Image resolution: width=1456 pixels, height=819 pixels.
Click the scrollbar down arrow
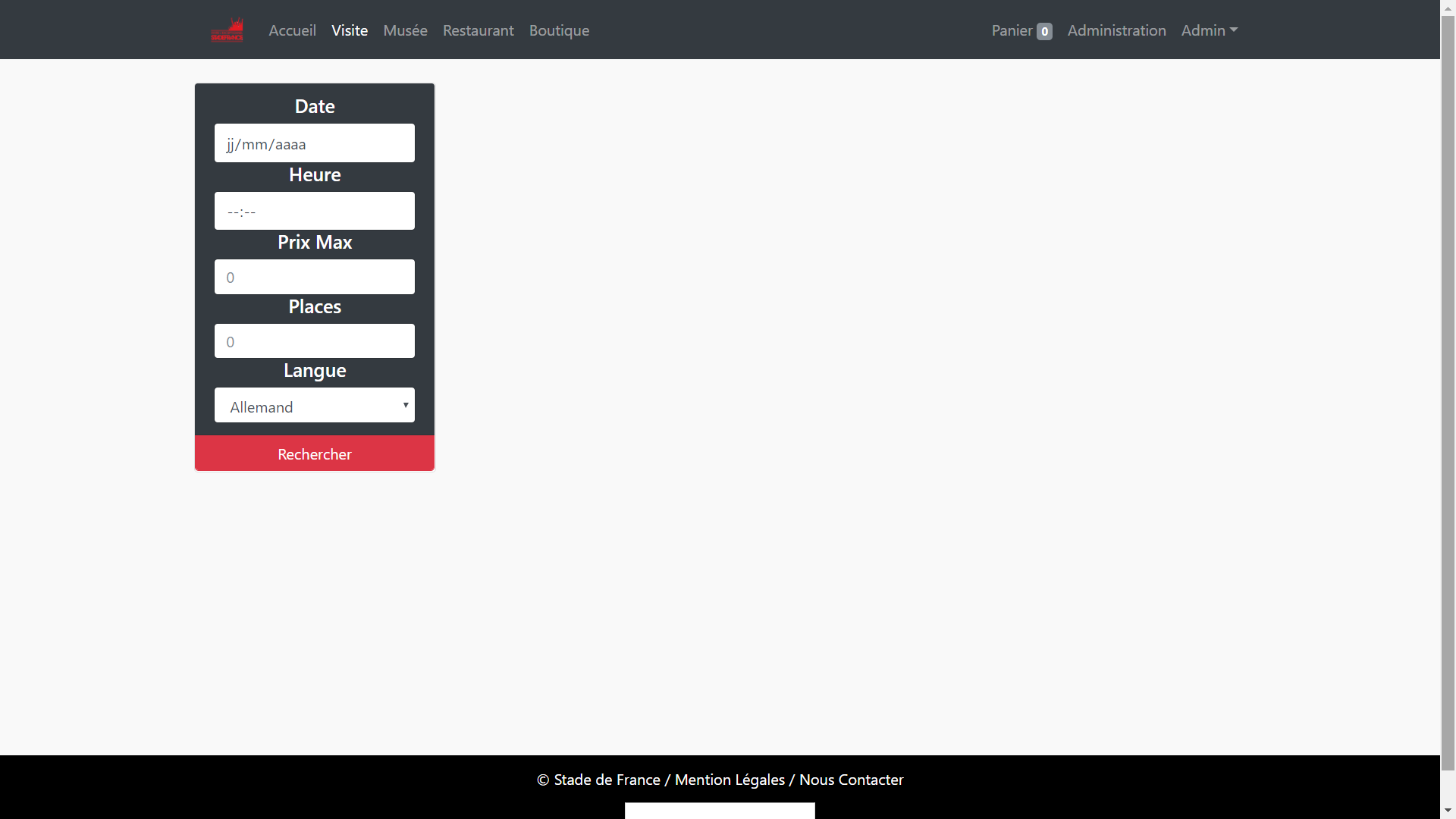(1448, 811)
